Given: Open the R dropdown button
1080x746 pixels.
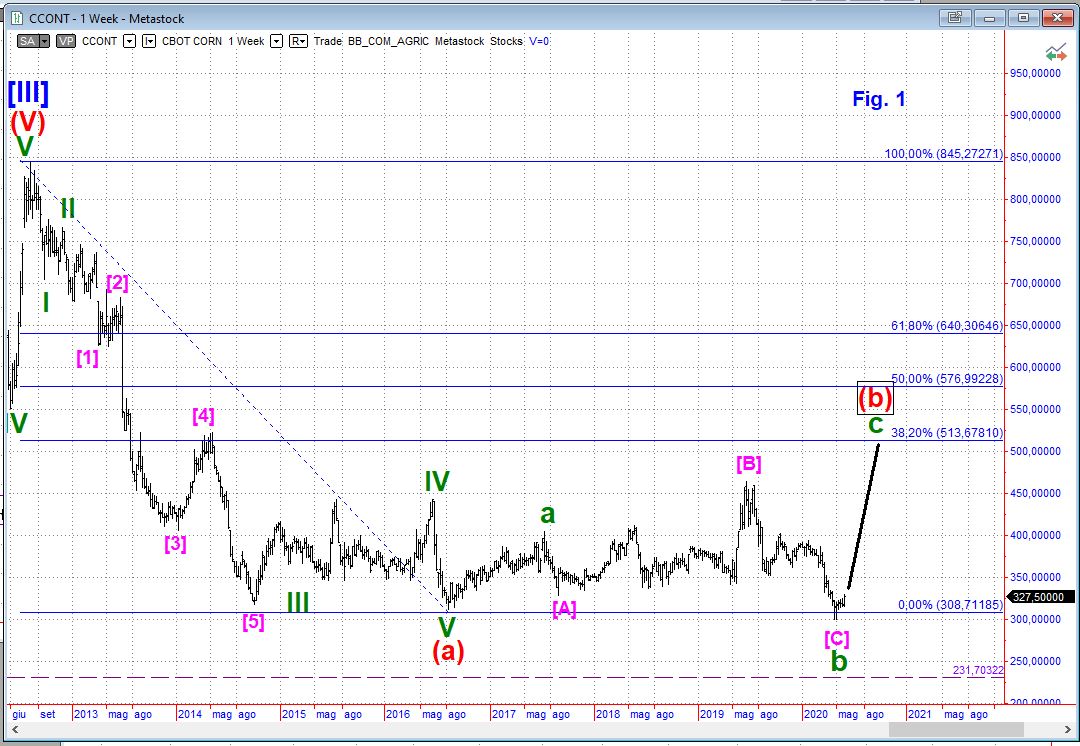Looking at the screenshot, I should pyautogui.click(x=298, y=41).
